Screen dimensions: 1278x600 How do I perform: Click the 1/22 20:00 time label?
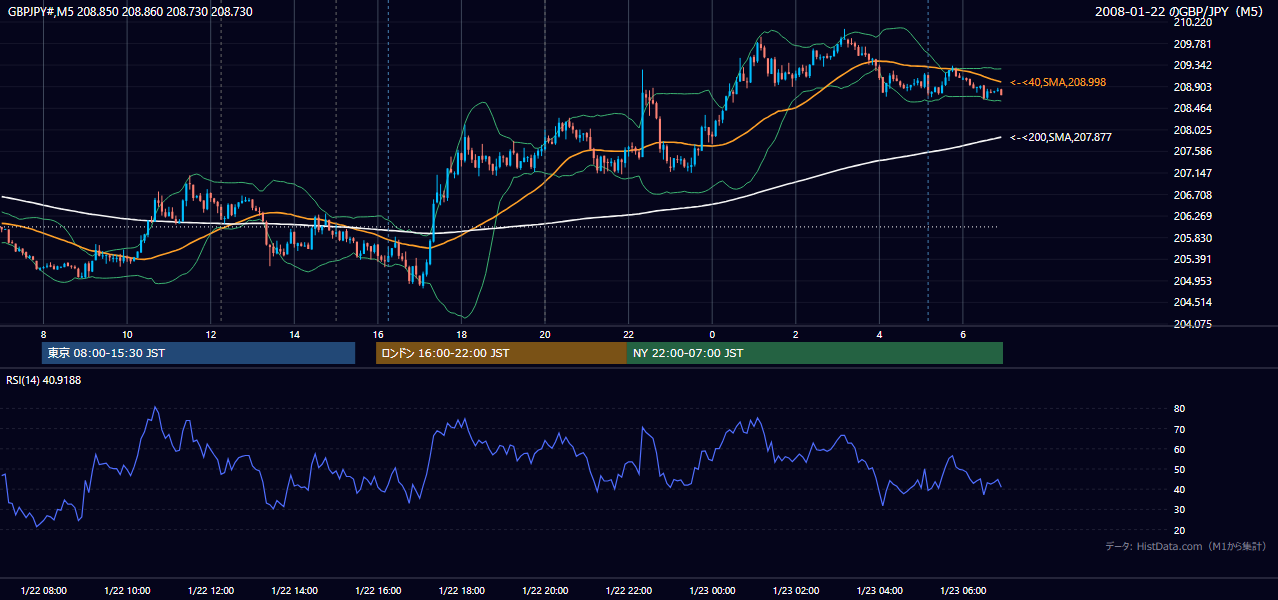point(545,591)
